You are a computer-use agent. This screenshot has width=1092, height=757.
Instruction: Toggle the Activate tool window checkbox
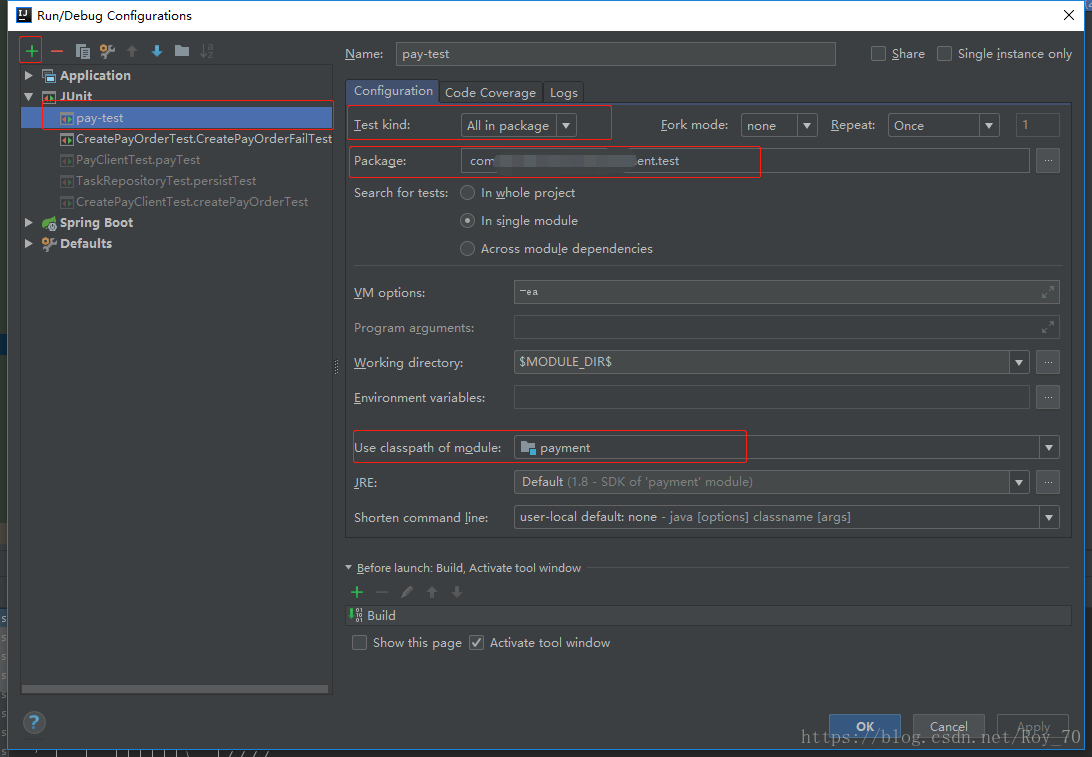tap(476, 643)
